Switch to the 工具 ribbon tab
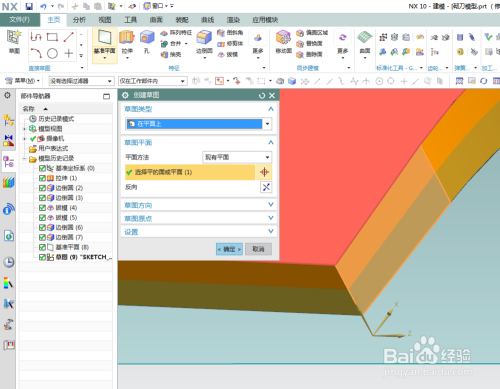The width and height of the screenshot is (500, 389). [130, 20]
